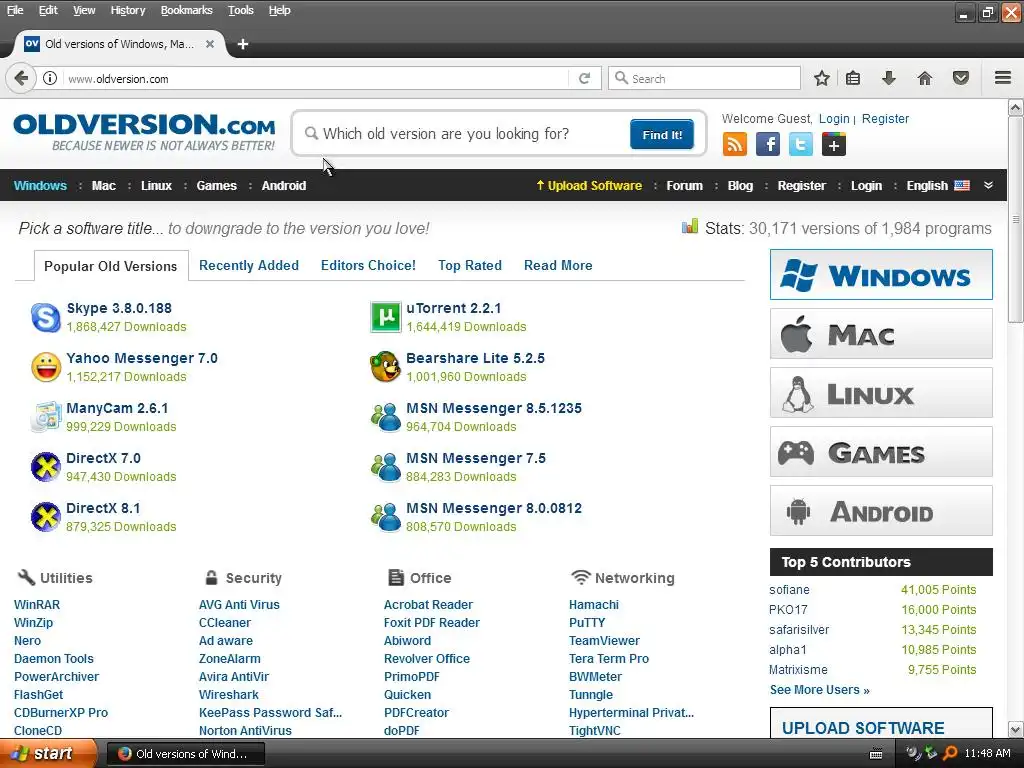Select the Games category in nav bar
The height and width of the screenshot is (768, 1024).
pyautogui.click(x=216, y=185)
